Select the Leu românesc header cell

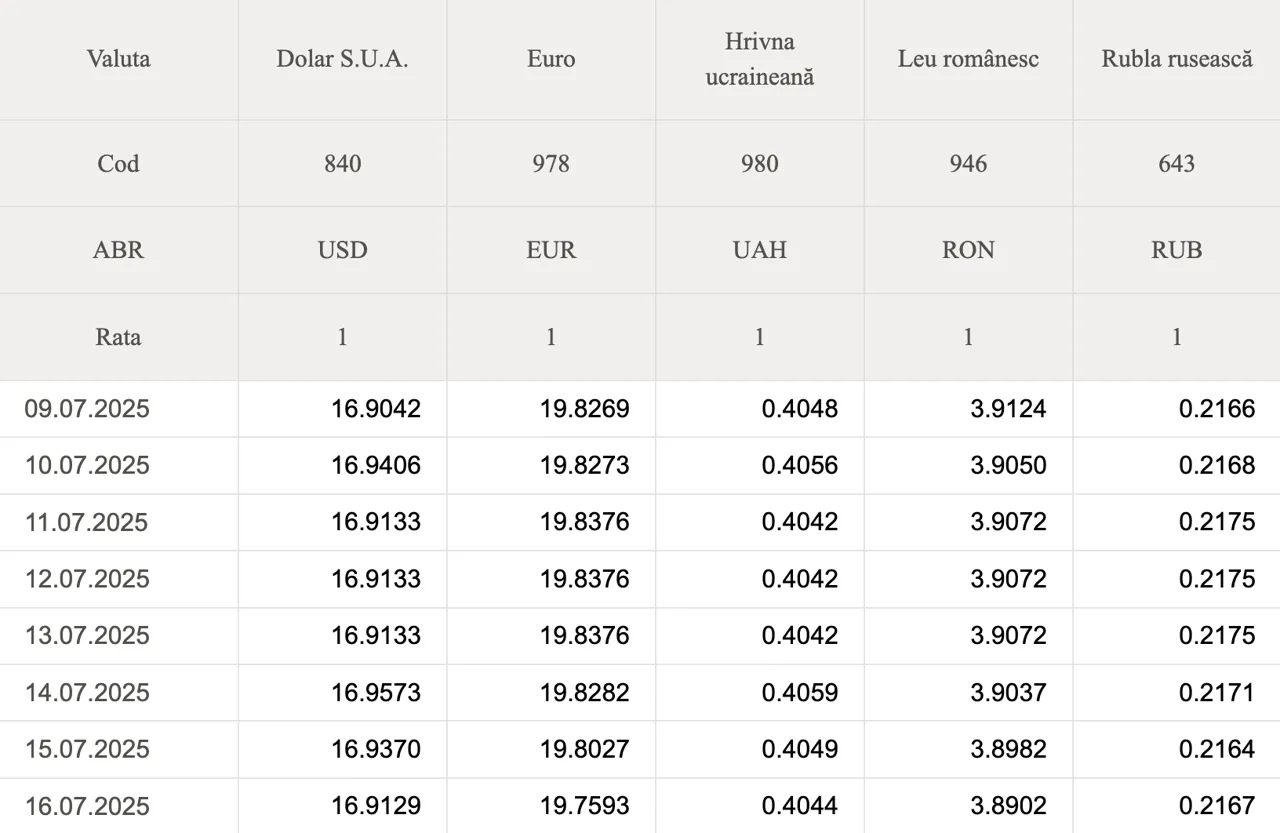[968, 59]
